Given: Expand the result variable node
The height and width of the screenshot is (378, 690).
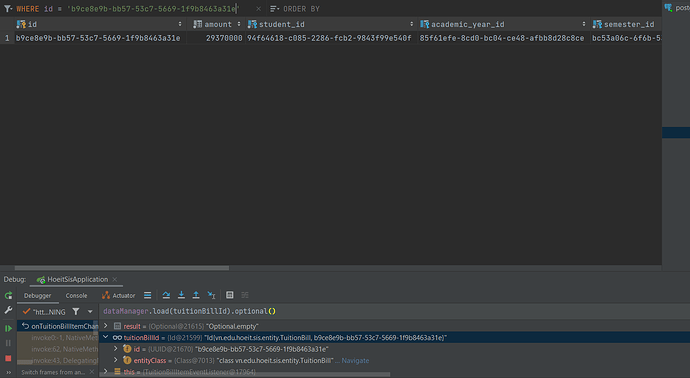Looking at the screenshot, I should click(x=106, y=326).
